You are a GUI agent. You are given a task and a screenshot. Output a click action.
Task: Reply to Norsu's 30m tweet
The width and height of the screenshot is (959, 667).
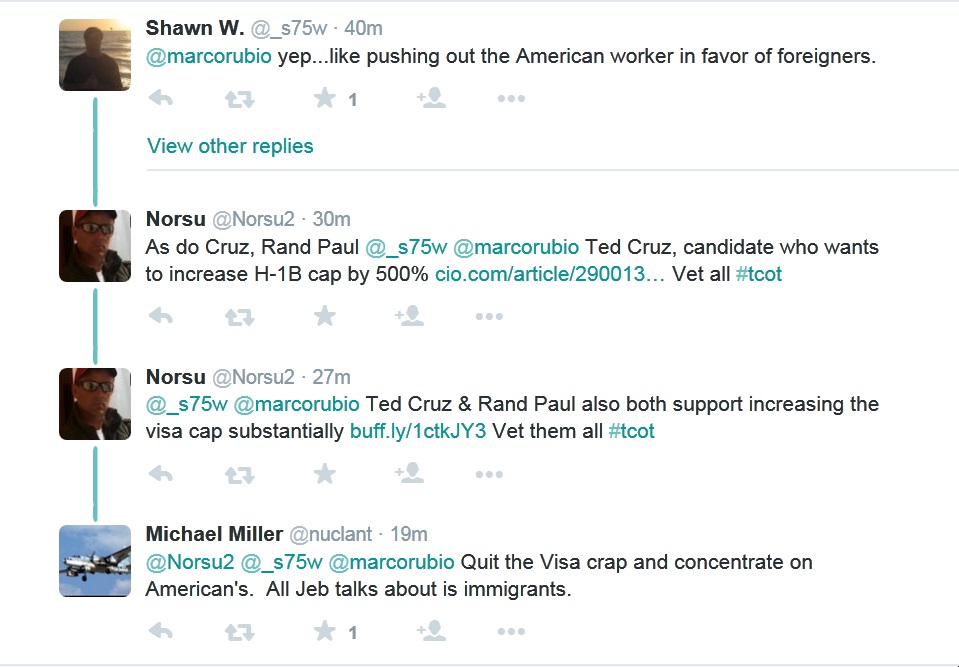point(160,316)
